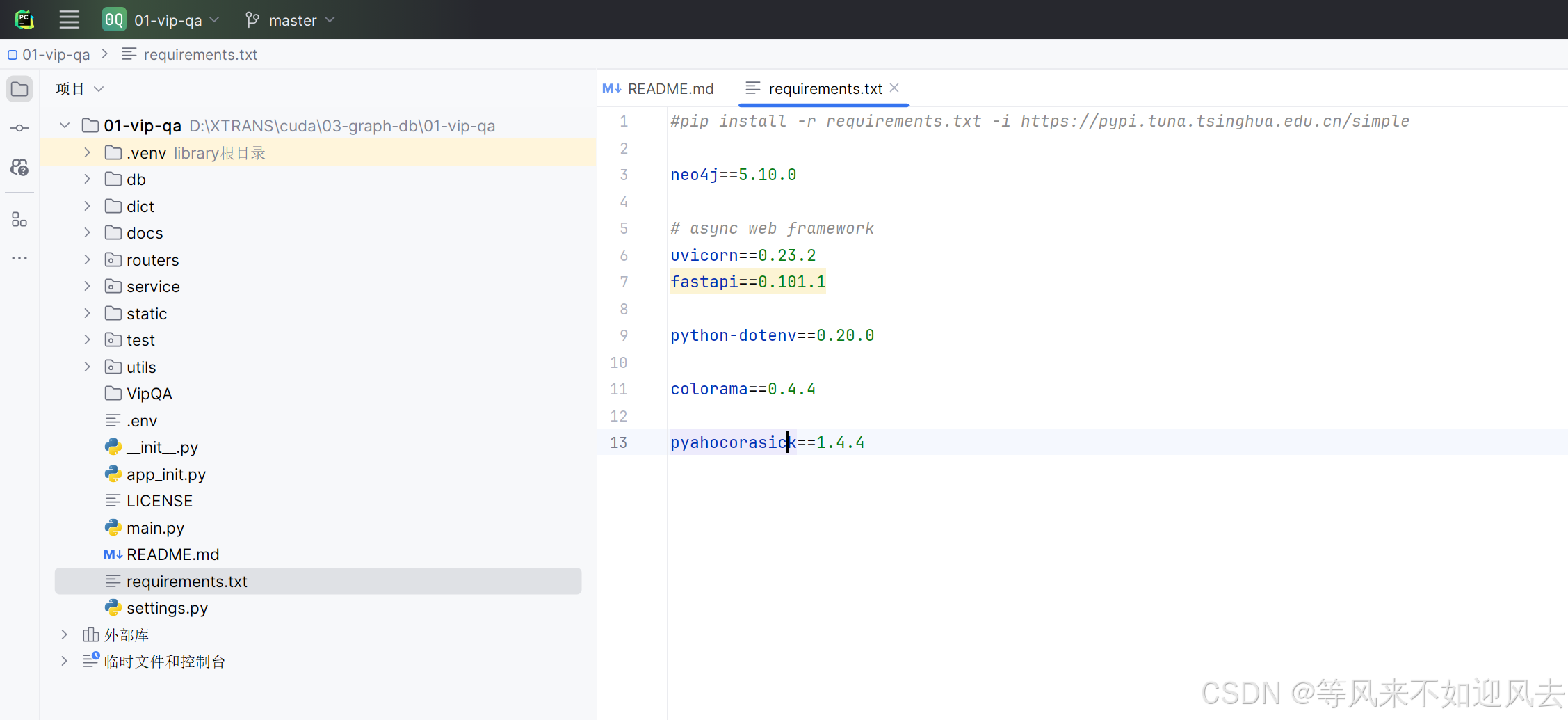Expand the db folder
1568x720 pixels.
pyautogui.click(x=87, y=179)
